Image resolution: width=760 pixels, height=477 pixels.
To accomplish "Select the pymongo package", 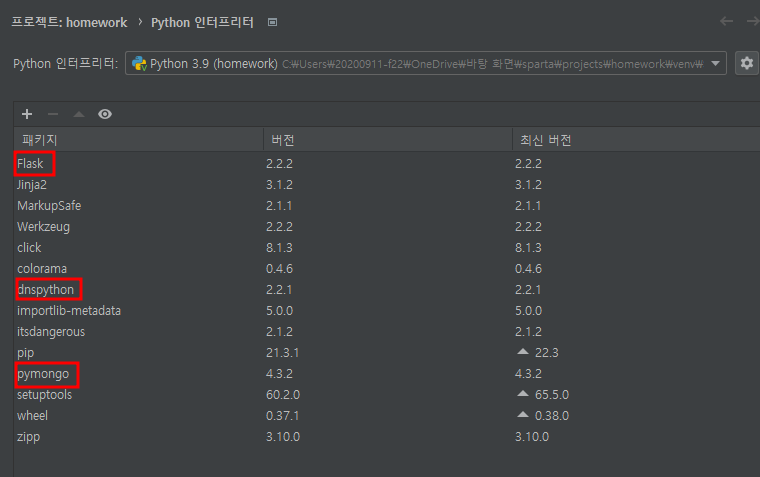I will [x=43, y=374].
